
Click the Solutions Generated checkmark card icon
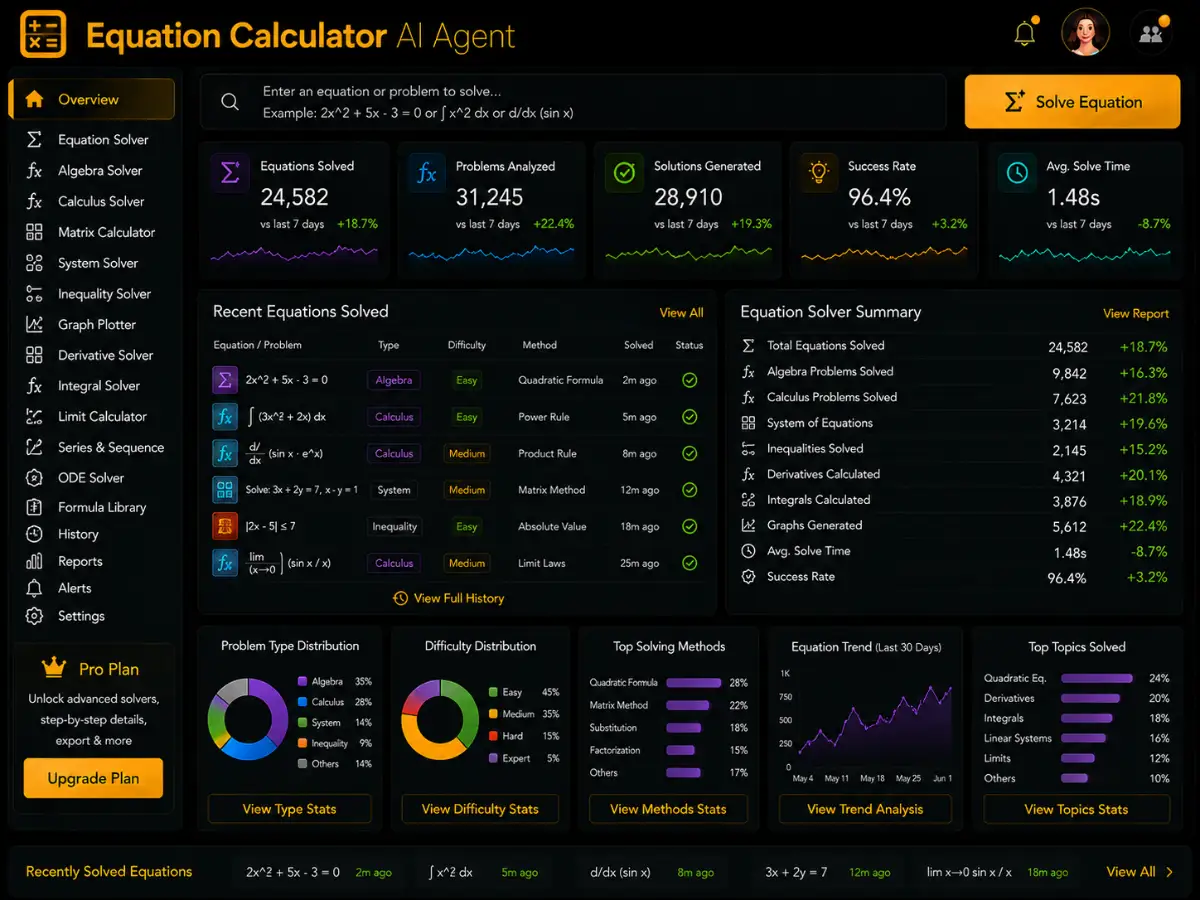pyautogui.click(x=624, y=173)
